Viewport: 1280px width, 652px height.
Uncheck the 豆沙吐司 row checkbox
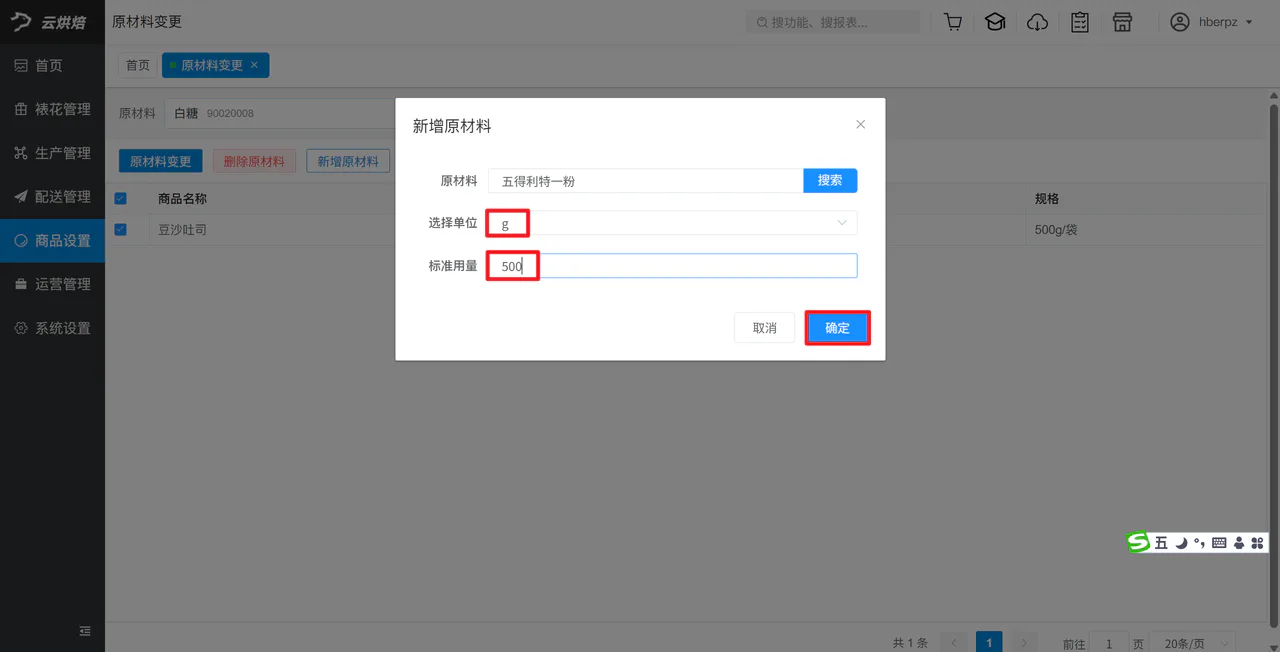(x=121, y=229)
